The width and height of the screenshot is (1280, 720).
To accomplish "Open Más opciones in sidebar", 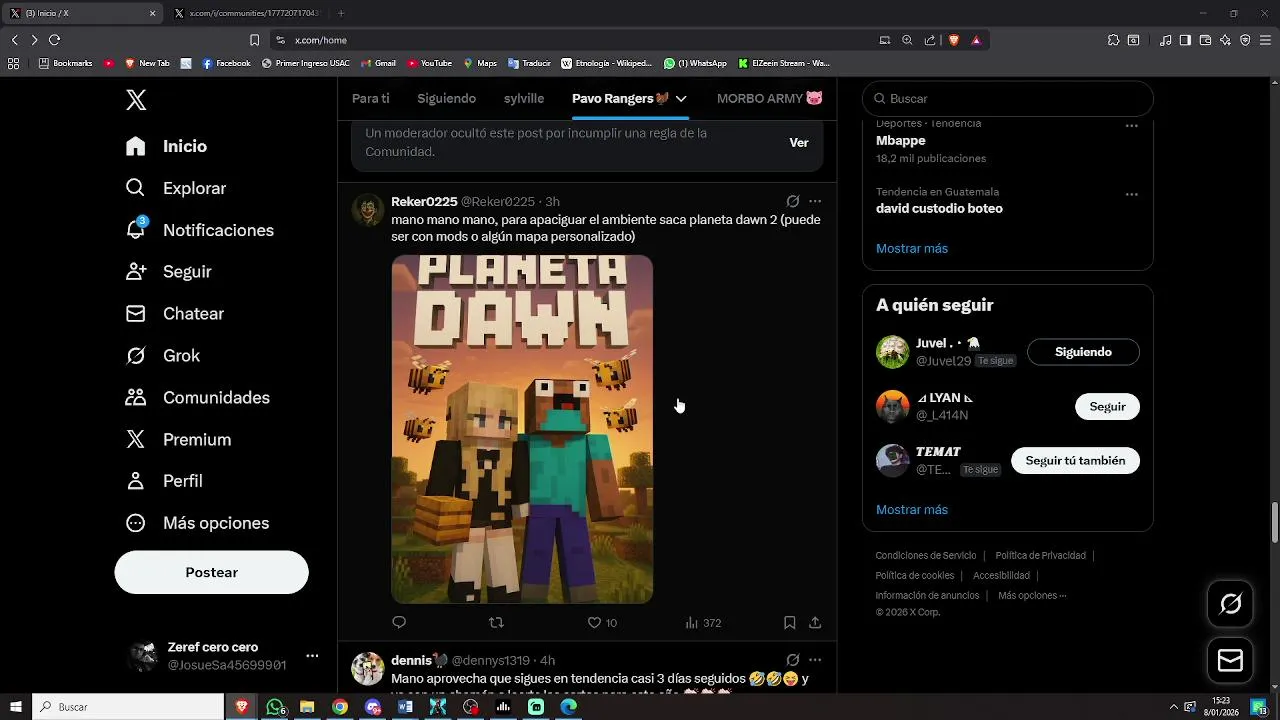I will (x=197, y=523).
